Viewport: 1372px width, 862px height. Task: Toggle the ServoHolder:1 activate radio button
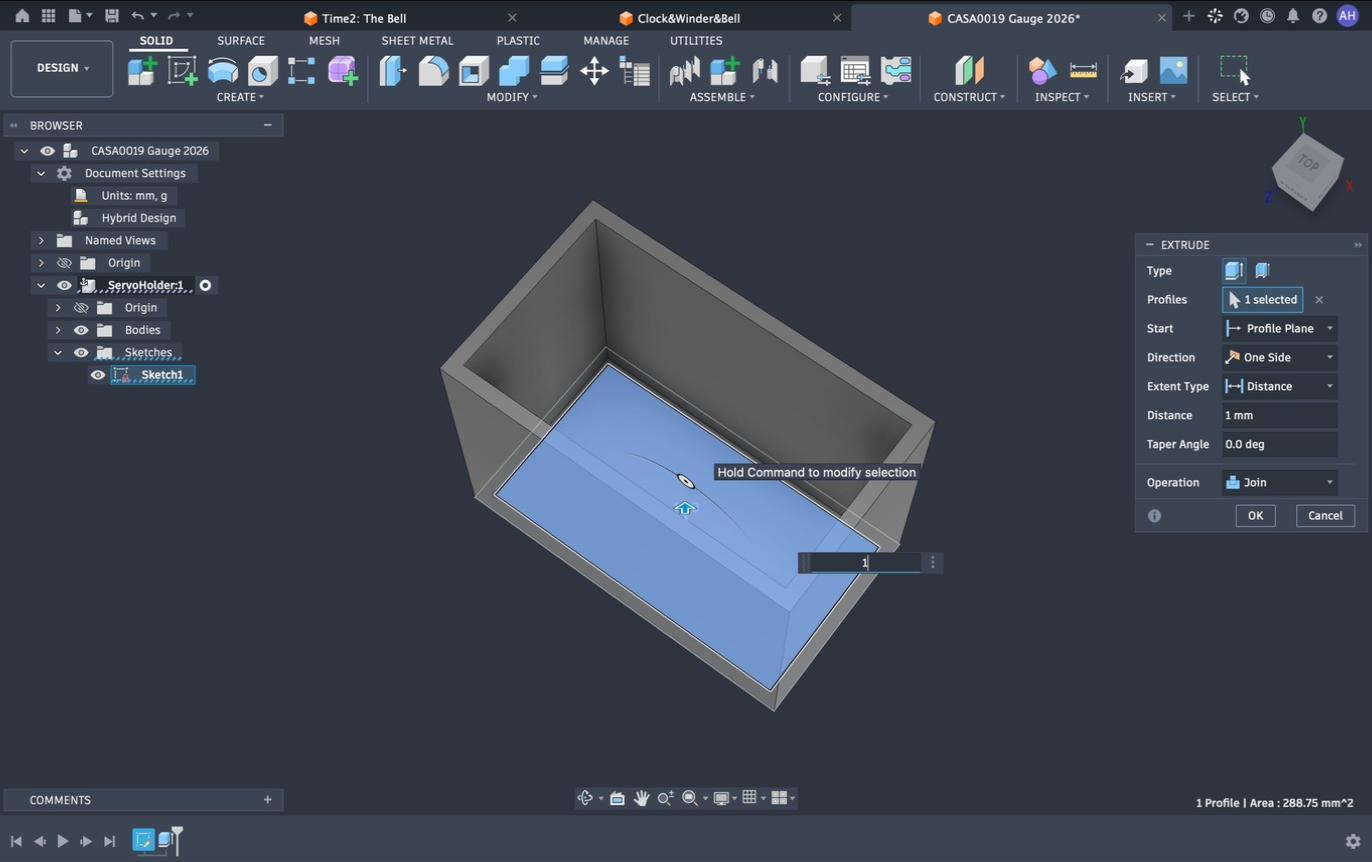click(205, 286)
